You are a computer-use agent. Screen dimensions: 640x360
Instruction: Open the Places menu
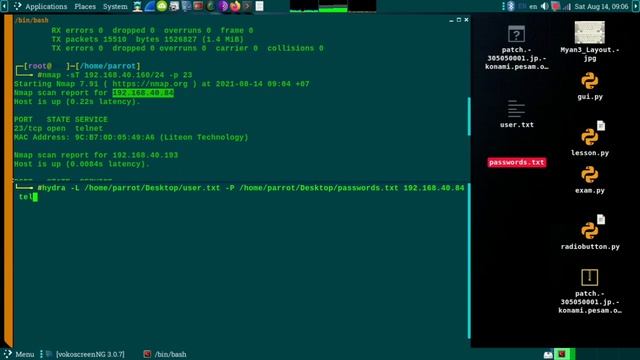coord(85,7)
